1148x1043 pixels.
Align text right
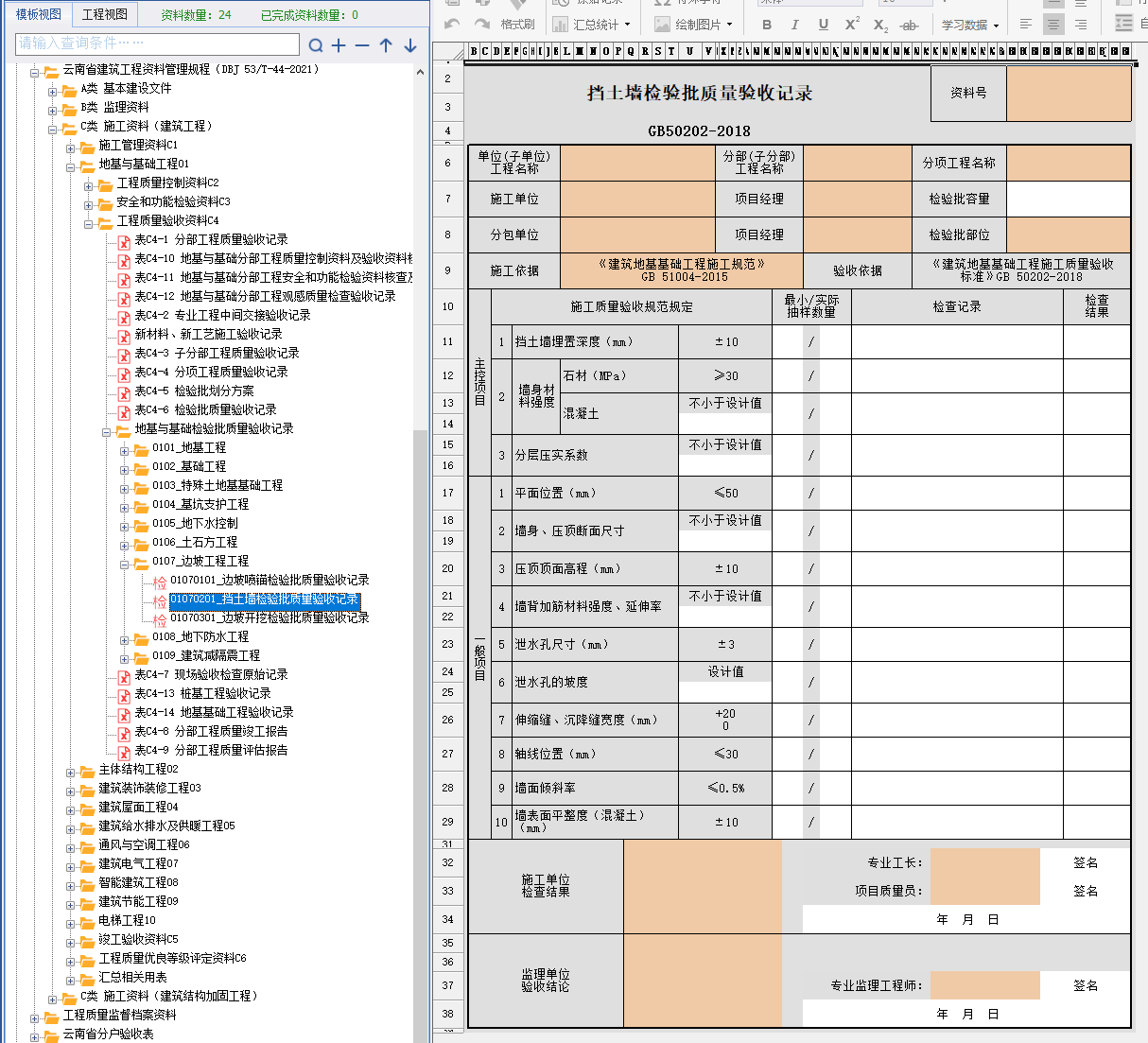pos(1081,24)
